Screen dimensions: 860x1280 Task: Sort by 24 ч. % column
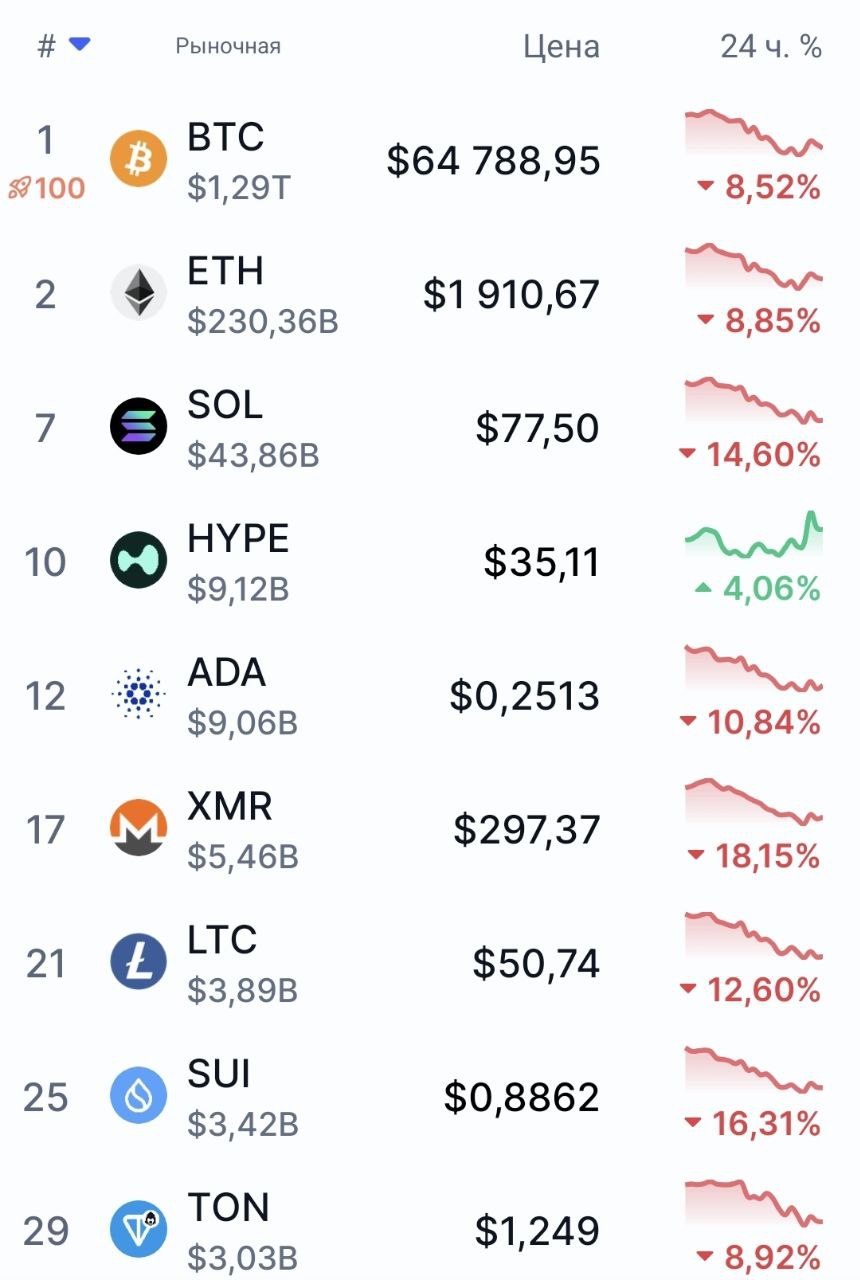click(x=771, y=46)
